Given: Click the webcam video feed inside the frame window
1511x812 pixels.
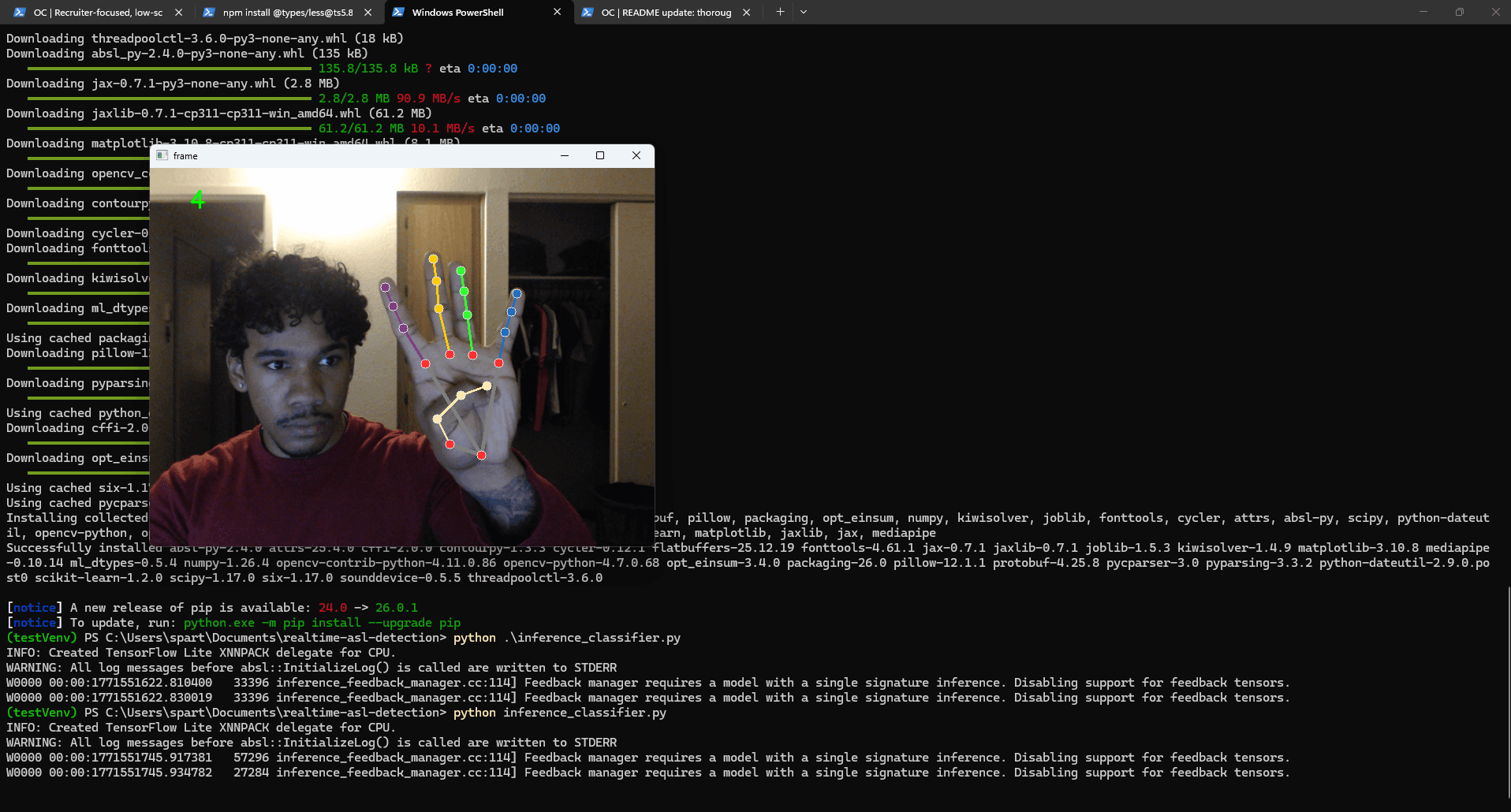Looking at the screenshot, I should 402,355.
